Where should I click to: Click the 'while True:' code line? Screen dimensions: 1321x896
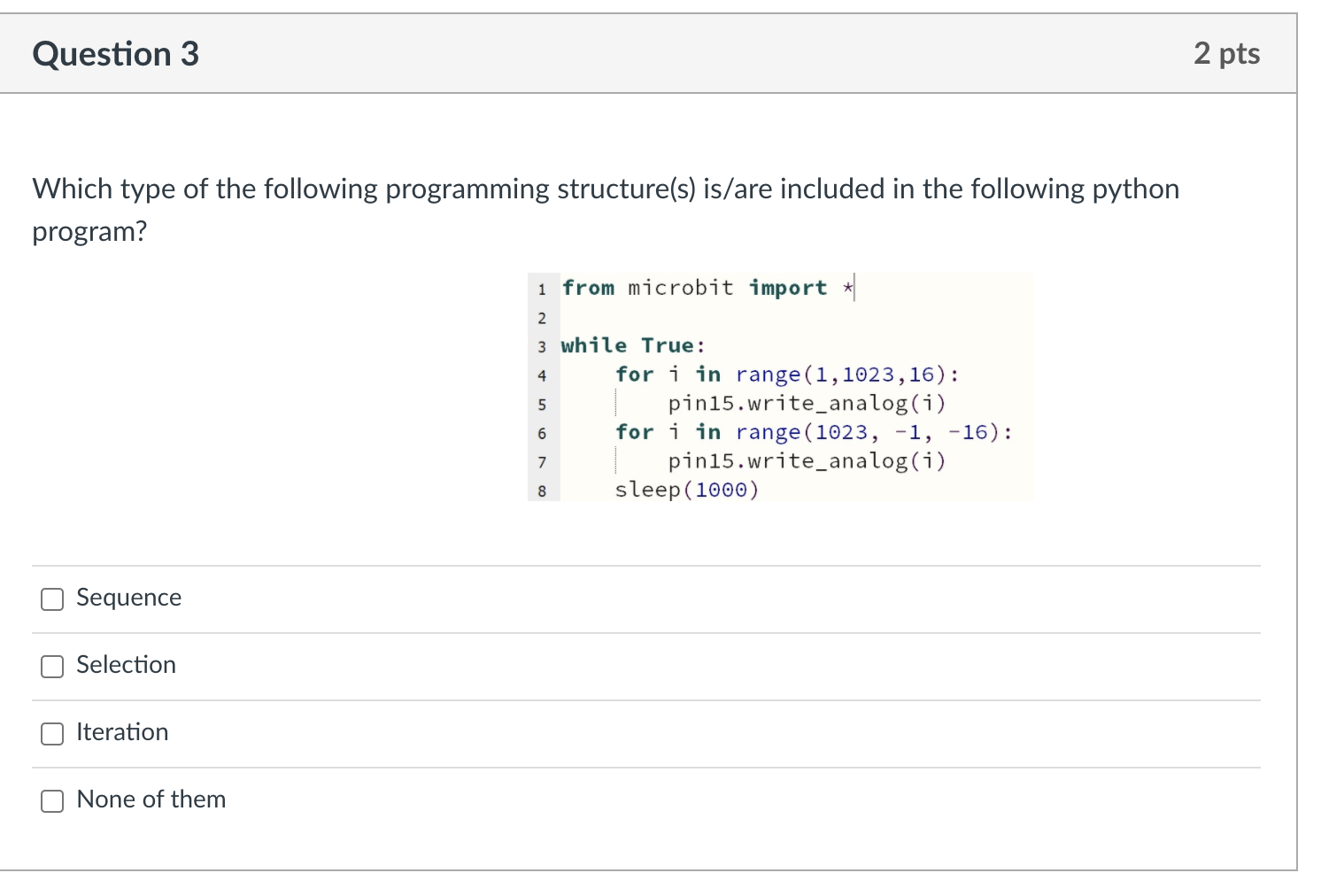pyautogui.click(x=633, y=345)
